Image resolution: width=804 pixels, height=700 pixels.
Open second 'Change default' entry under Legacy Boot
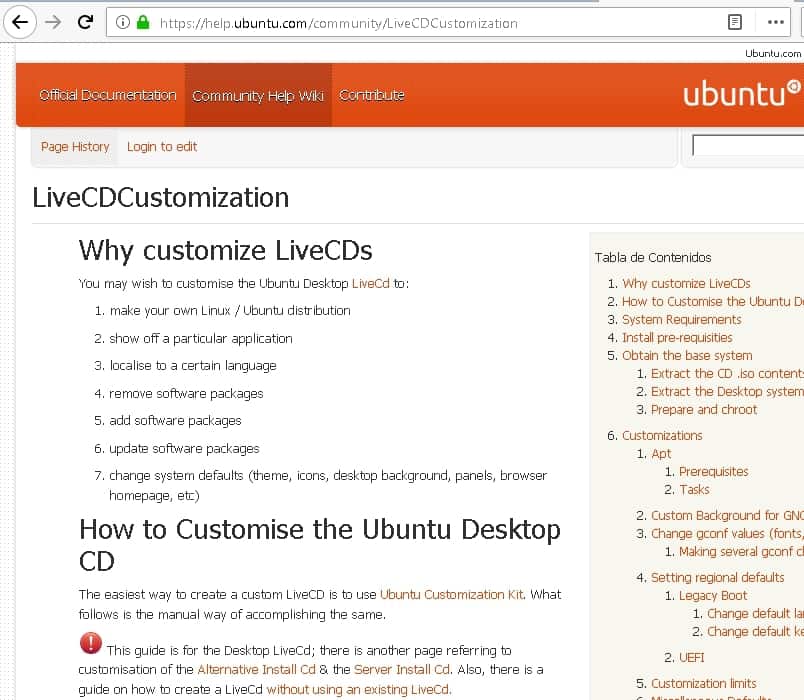coord(755,632)
